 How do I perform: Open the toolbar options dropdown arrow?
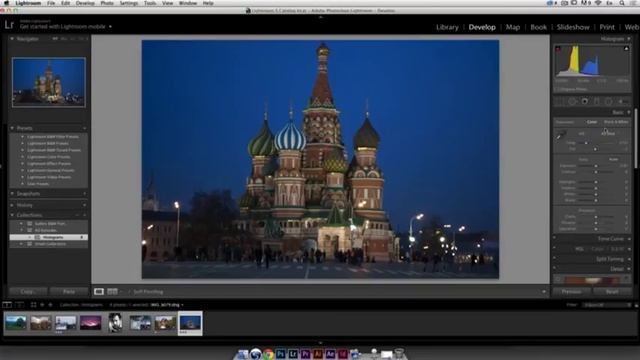(544, 292)
